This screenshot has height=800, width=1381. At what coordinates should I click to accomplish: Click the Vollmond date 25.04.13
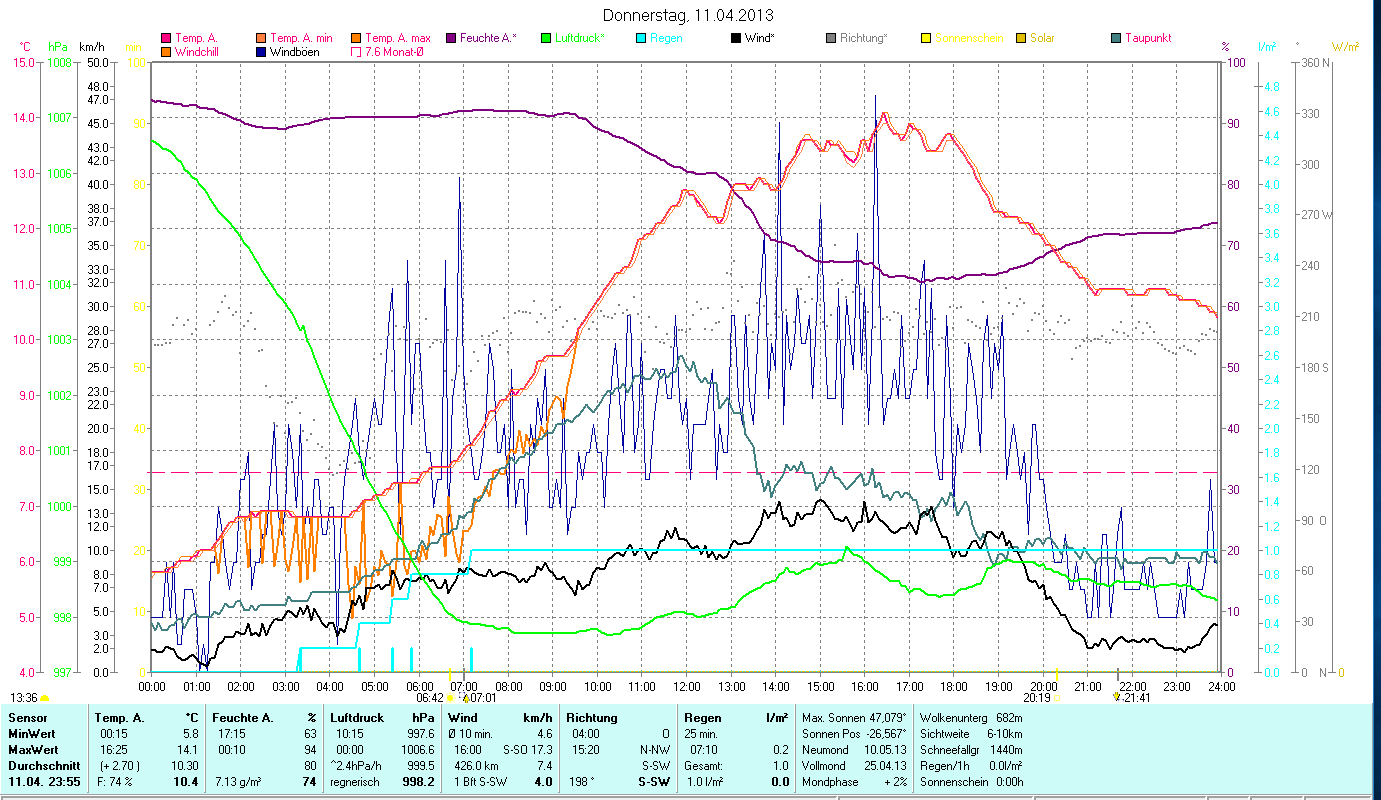(884, 765)
